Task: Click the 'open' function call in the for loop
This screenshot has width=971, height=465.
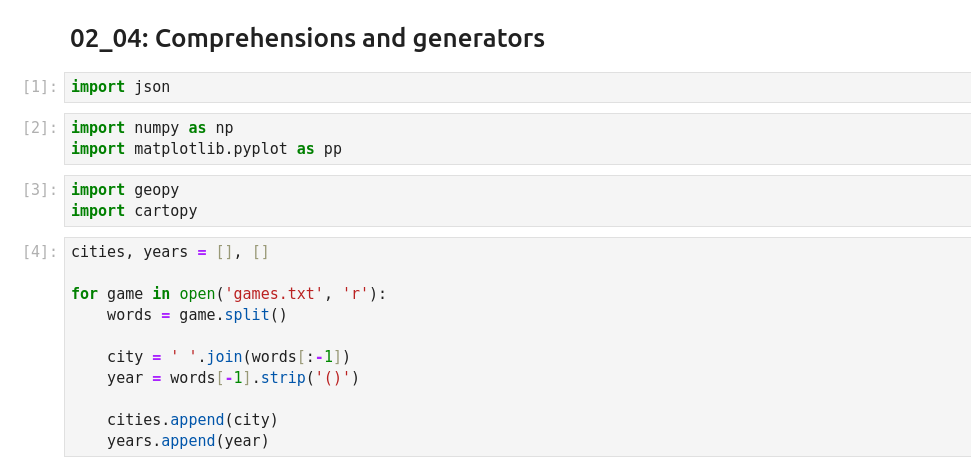Action: click(x=197, y=294)
